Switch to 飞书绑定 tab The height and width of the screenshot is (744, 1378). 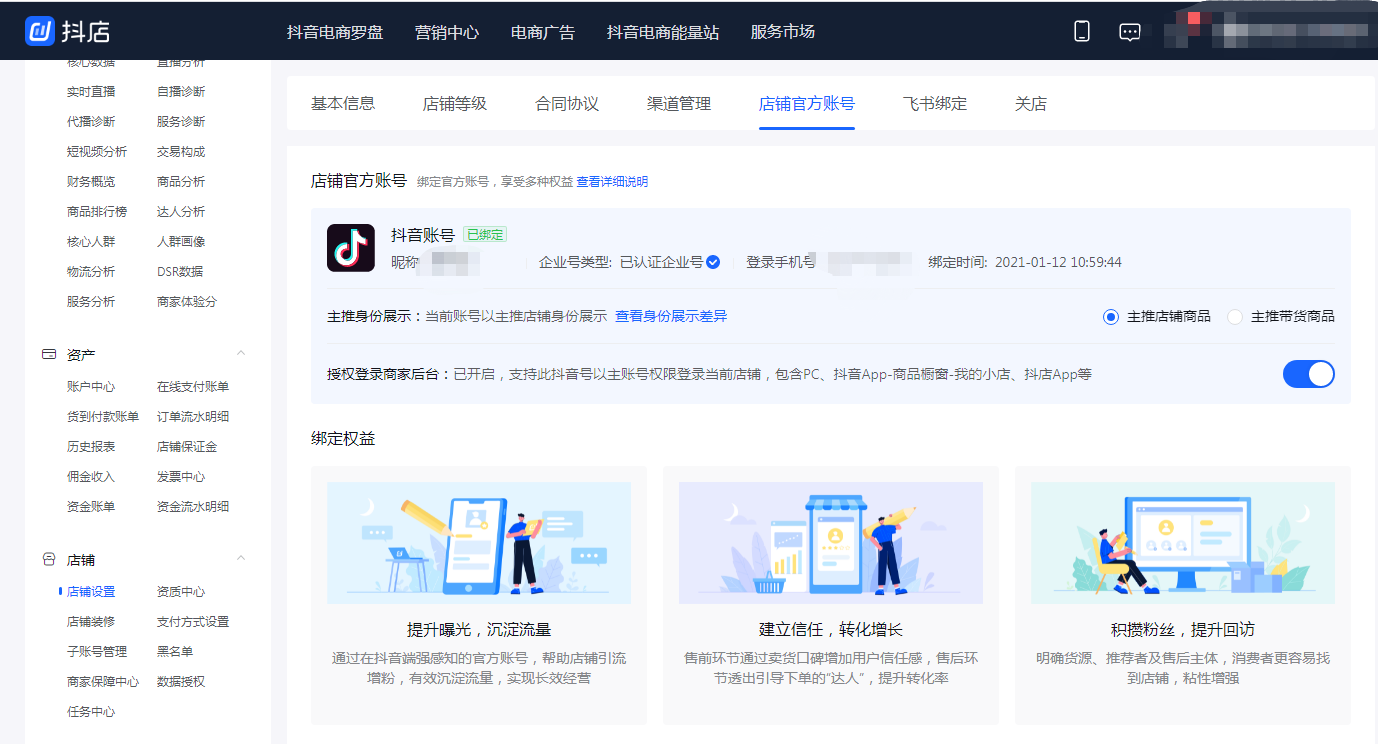[x=935, y=103]
